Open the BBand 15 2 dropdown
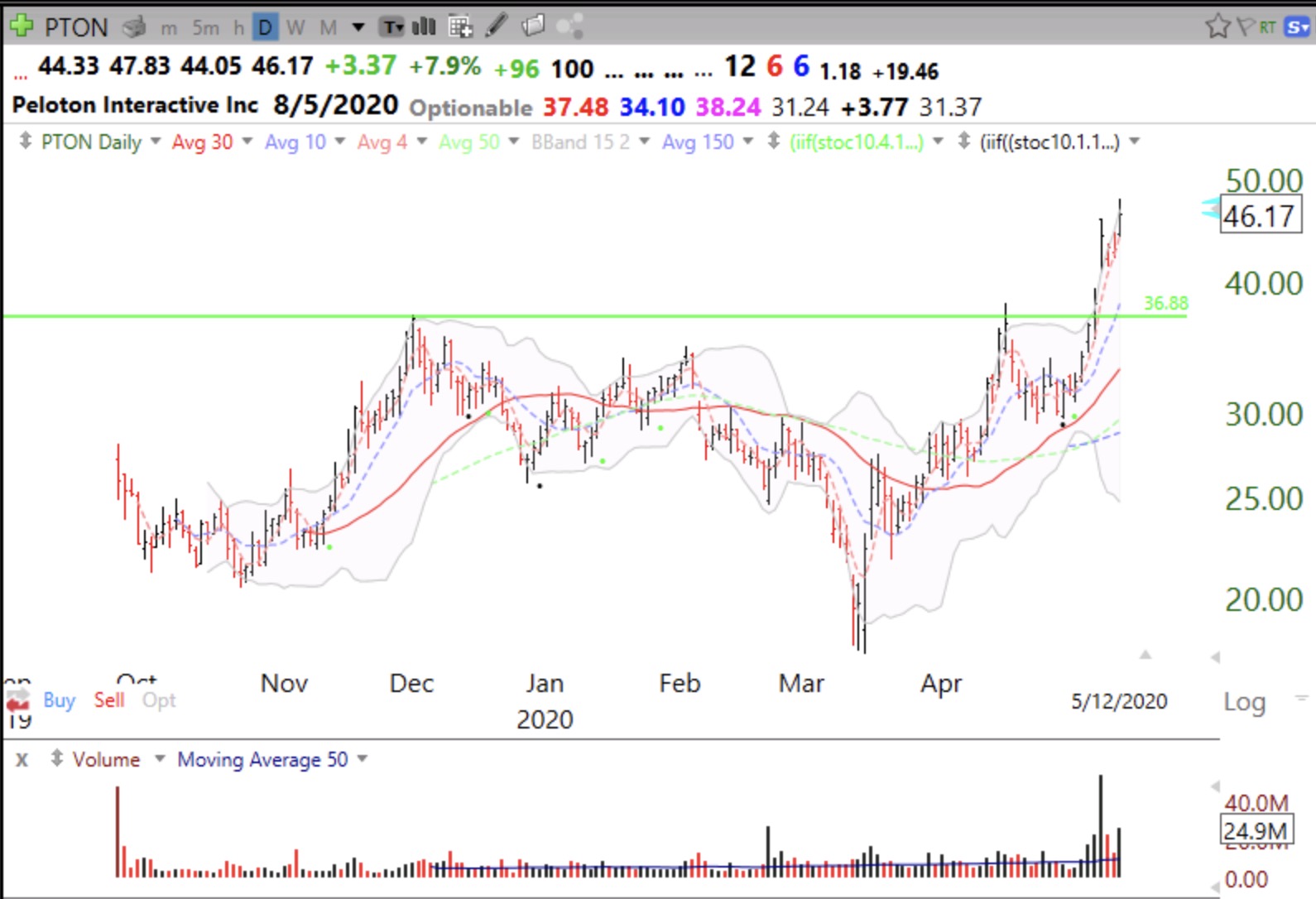1316x899 pixels. point(644,142)
